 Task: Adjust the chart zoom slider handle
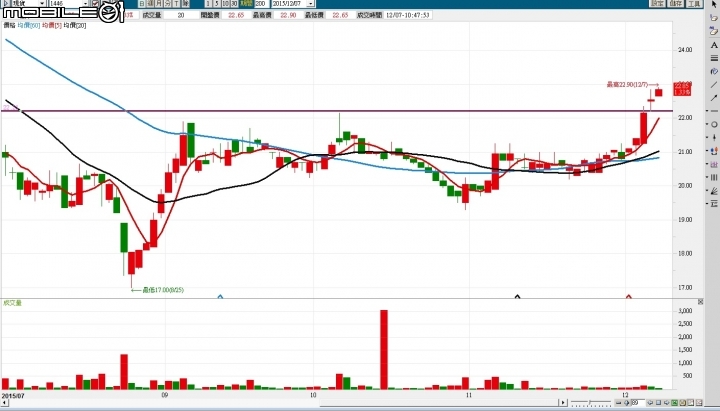[590, 403]
